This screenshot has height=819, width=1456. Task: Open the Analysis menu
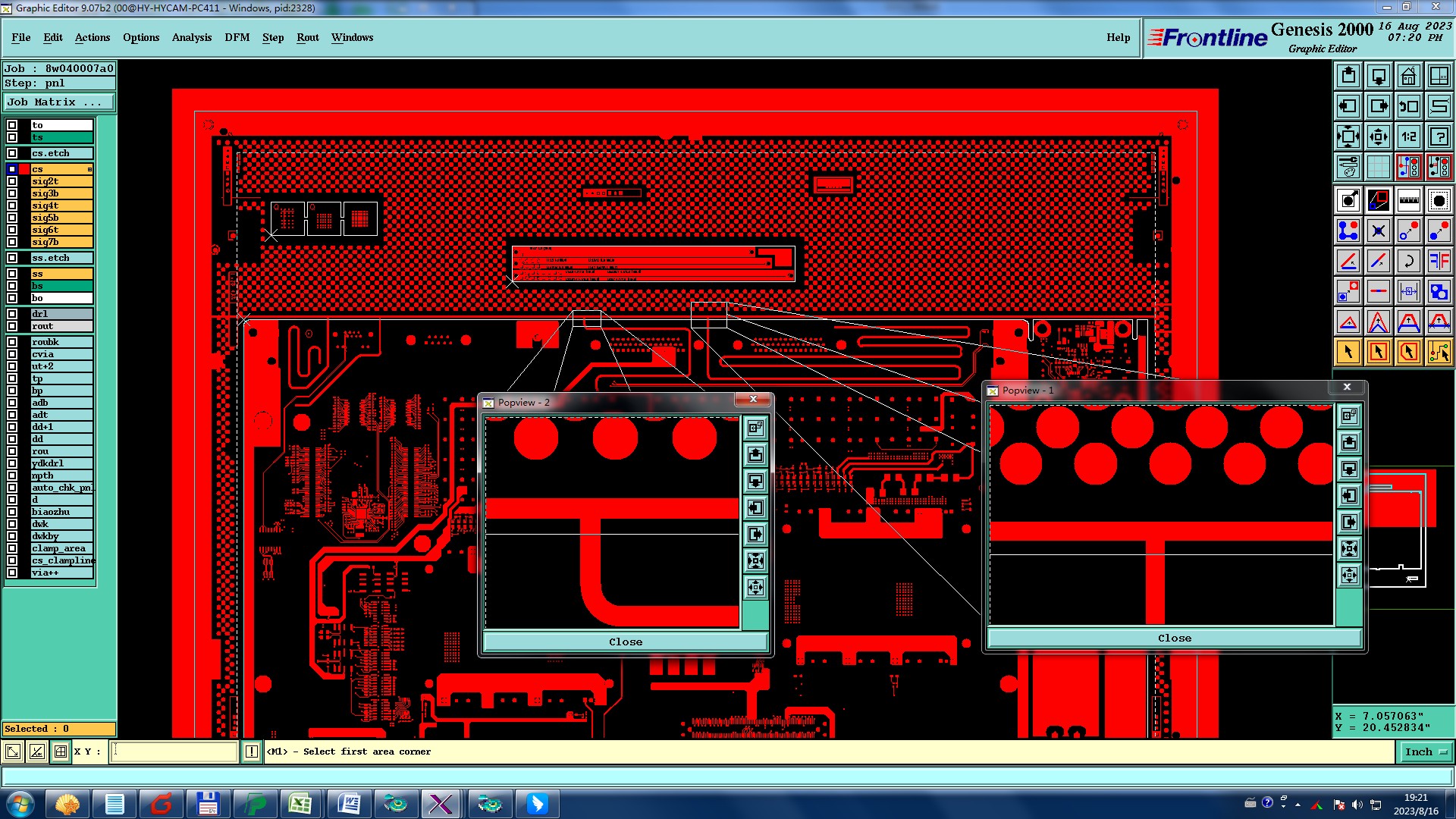click(191, 37)
